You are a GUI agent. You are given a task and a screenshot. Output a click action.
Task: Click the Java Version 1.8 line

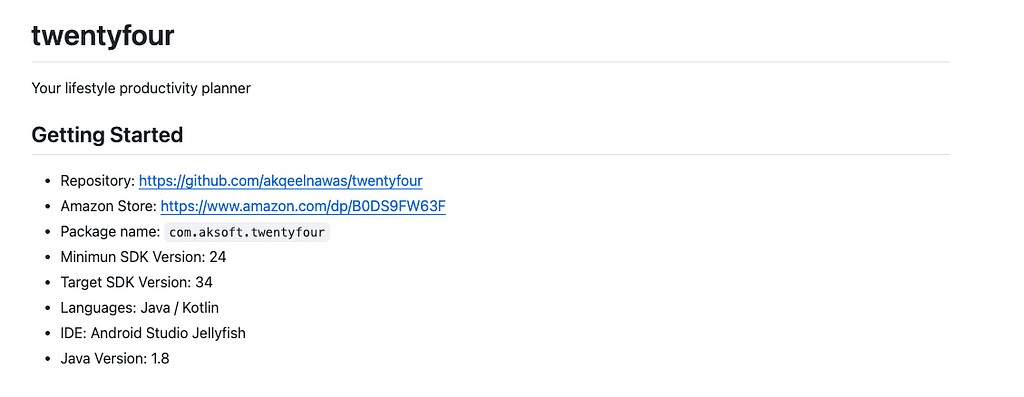coord(115,358)
